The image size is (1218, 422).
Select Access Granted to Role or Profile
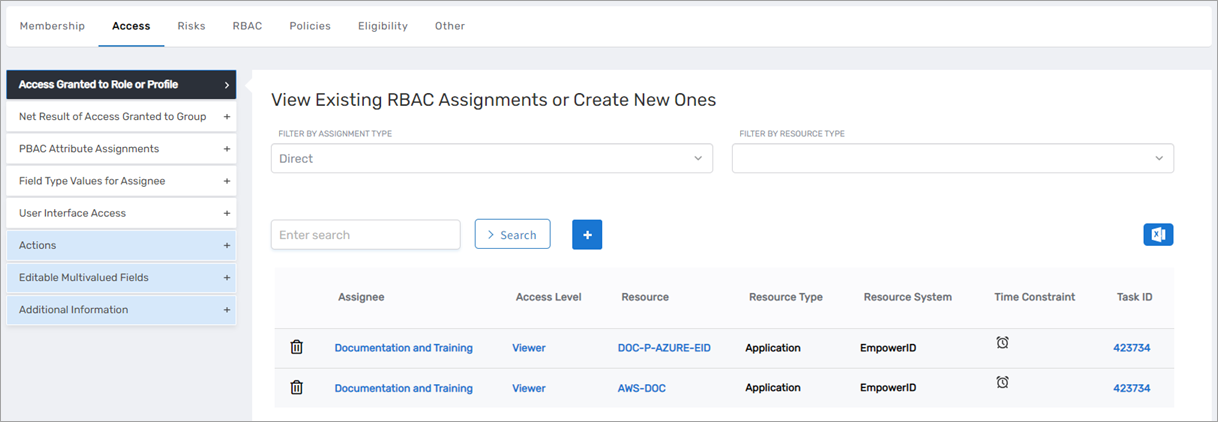tap(120, 85)
